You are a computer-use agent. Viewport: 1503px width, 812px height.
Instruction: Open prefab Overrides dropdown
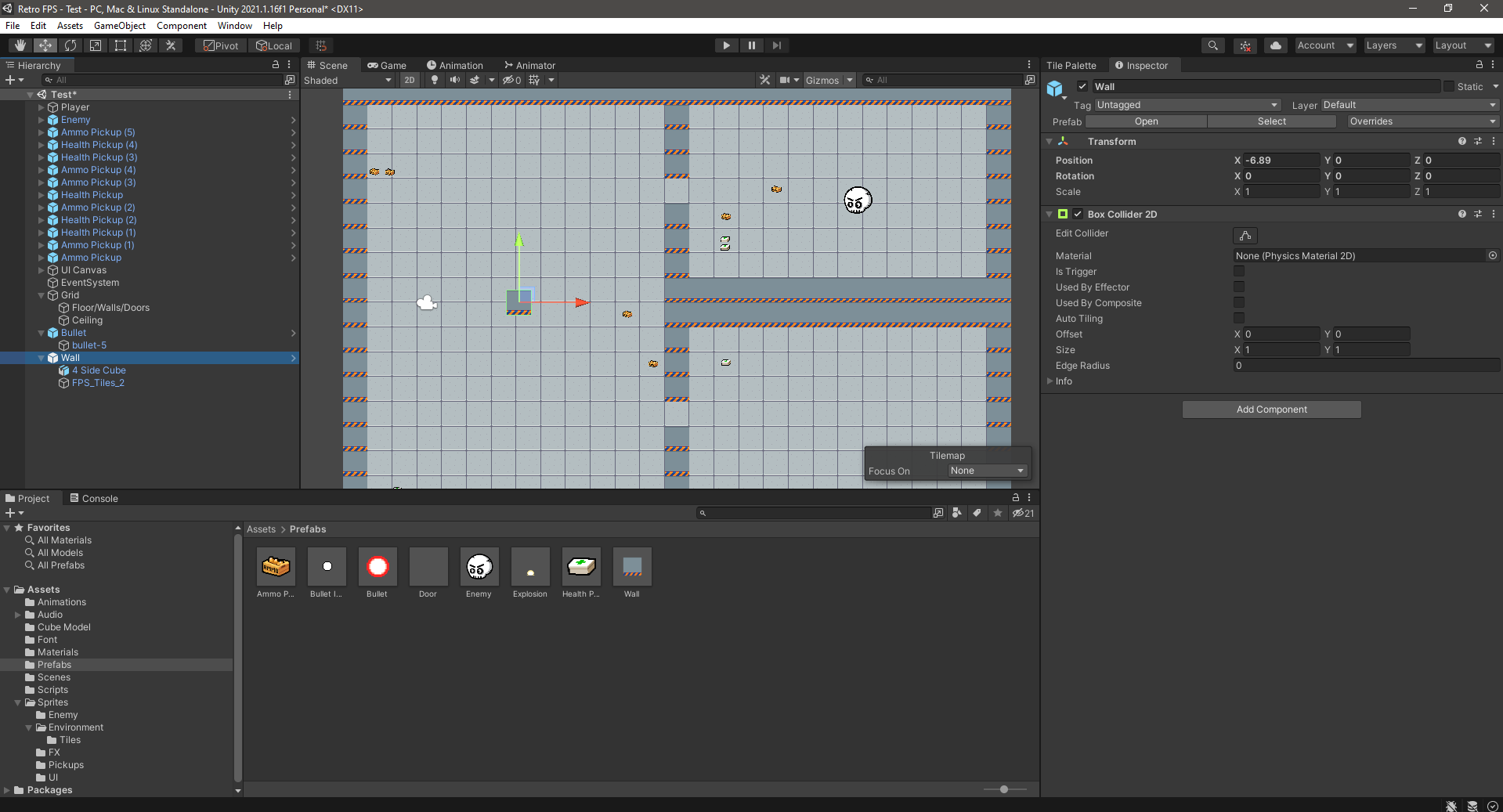(x=1423, y=121)
